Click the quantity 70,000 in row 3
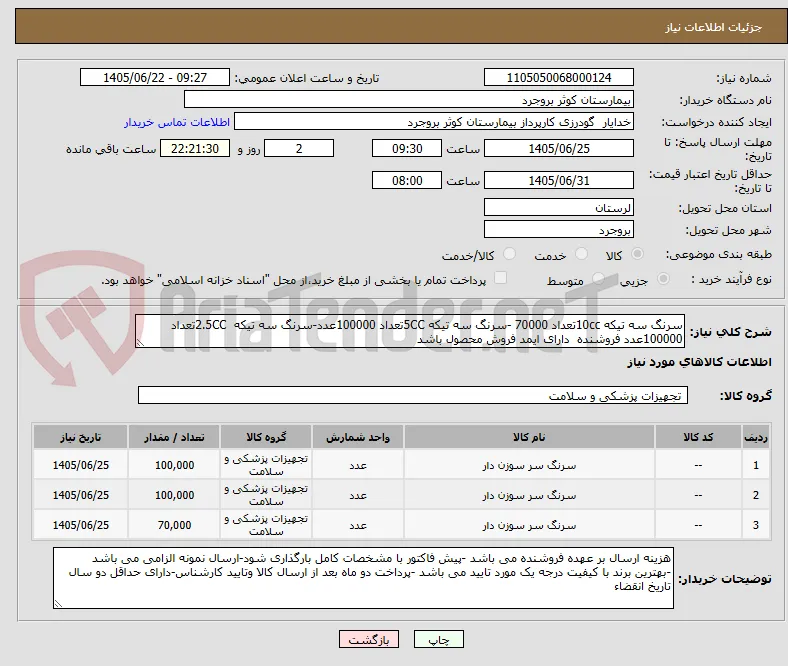 pos(174,525)
